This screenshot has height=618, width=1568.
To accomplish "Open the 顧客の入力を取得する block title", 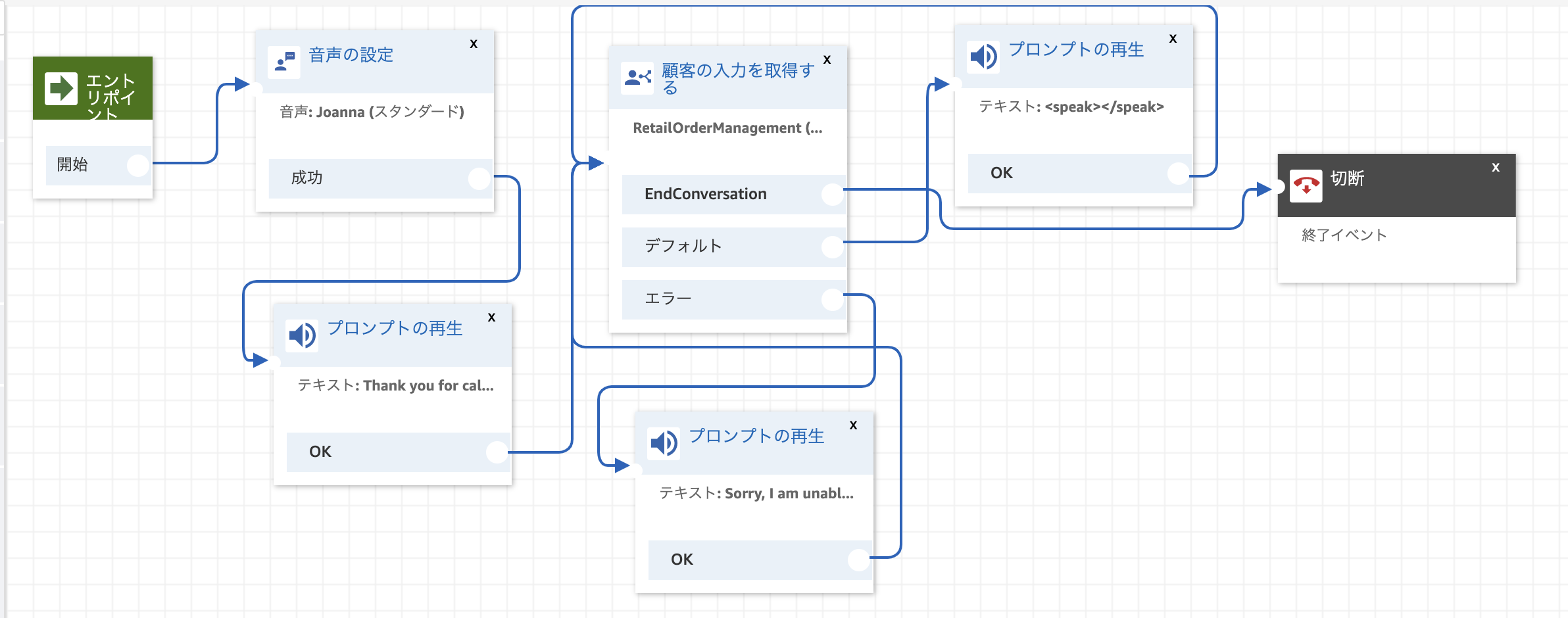I will tap(738, 78).
